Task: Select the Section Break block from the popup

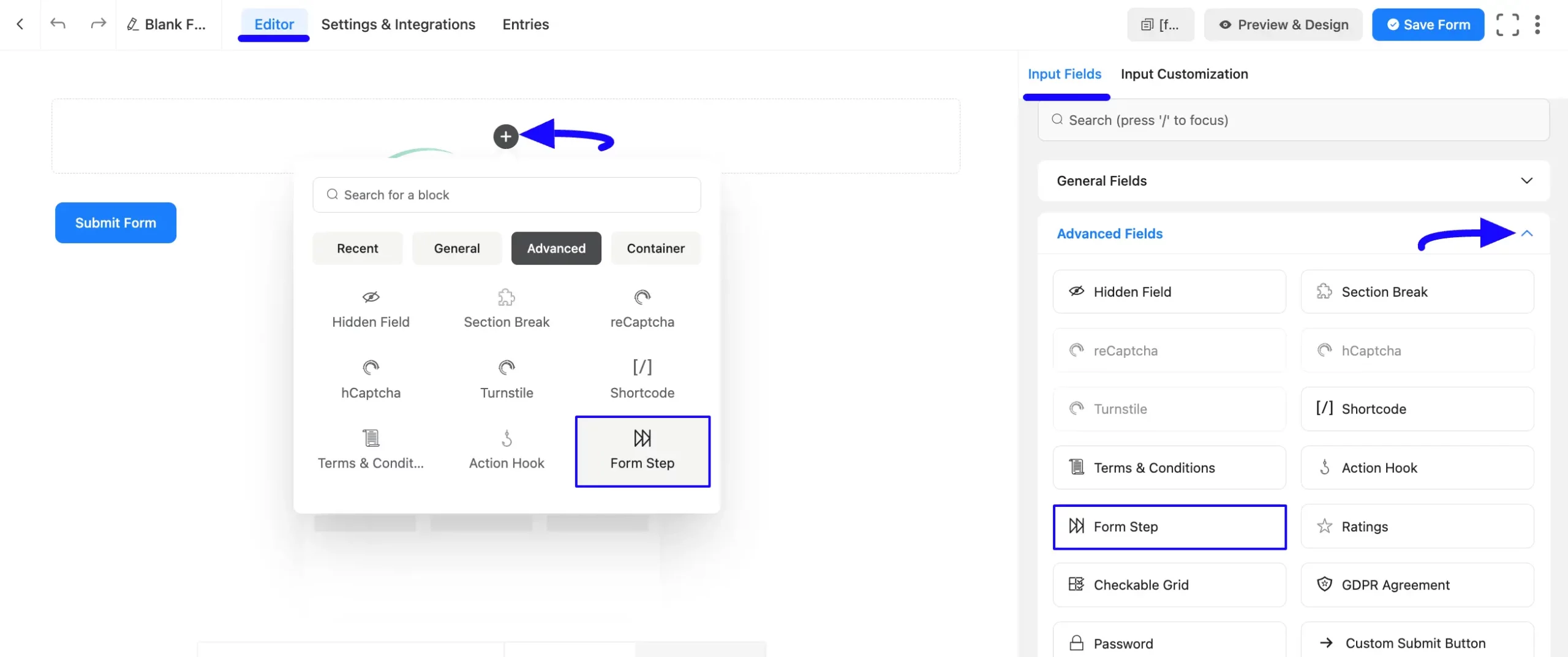Action: point(507,308)
